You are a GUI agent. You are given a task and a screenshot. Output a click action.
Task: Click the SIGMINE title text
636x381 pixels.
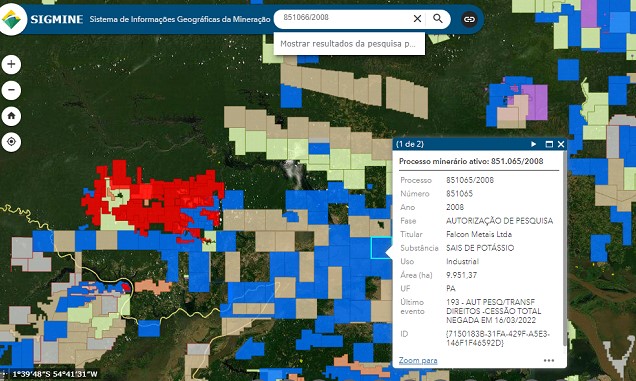pos(57,19)
